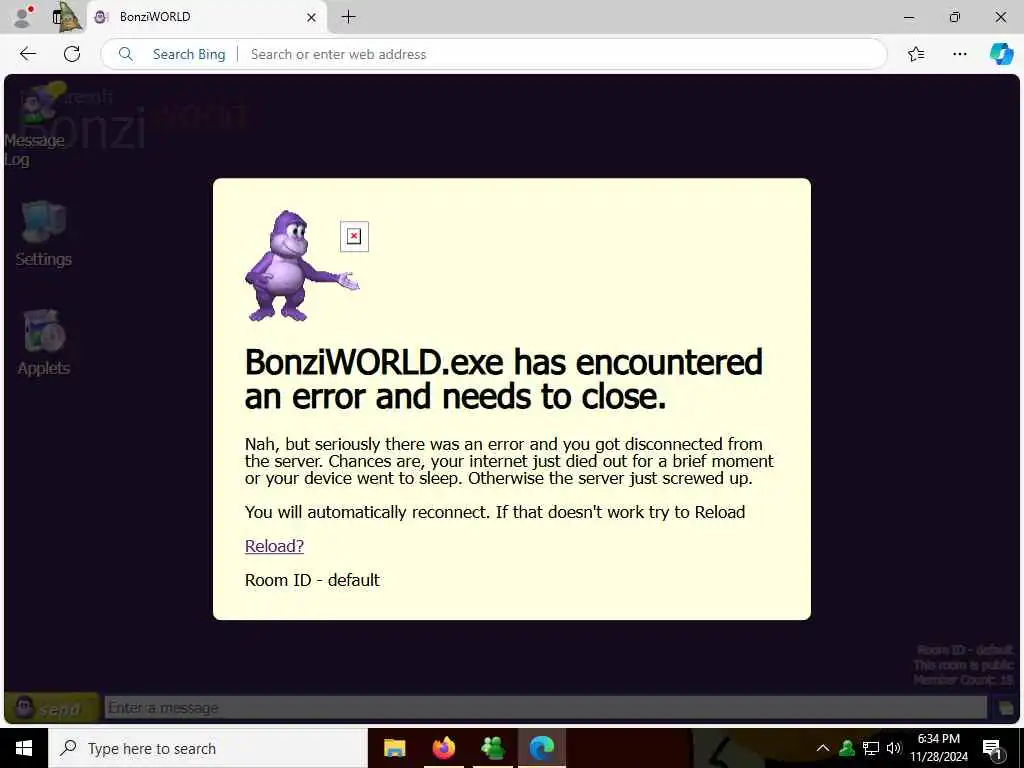Open the Message Log desktop icon

click(x=35, y=123)
